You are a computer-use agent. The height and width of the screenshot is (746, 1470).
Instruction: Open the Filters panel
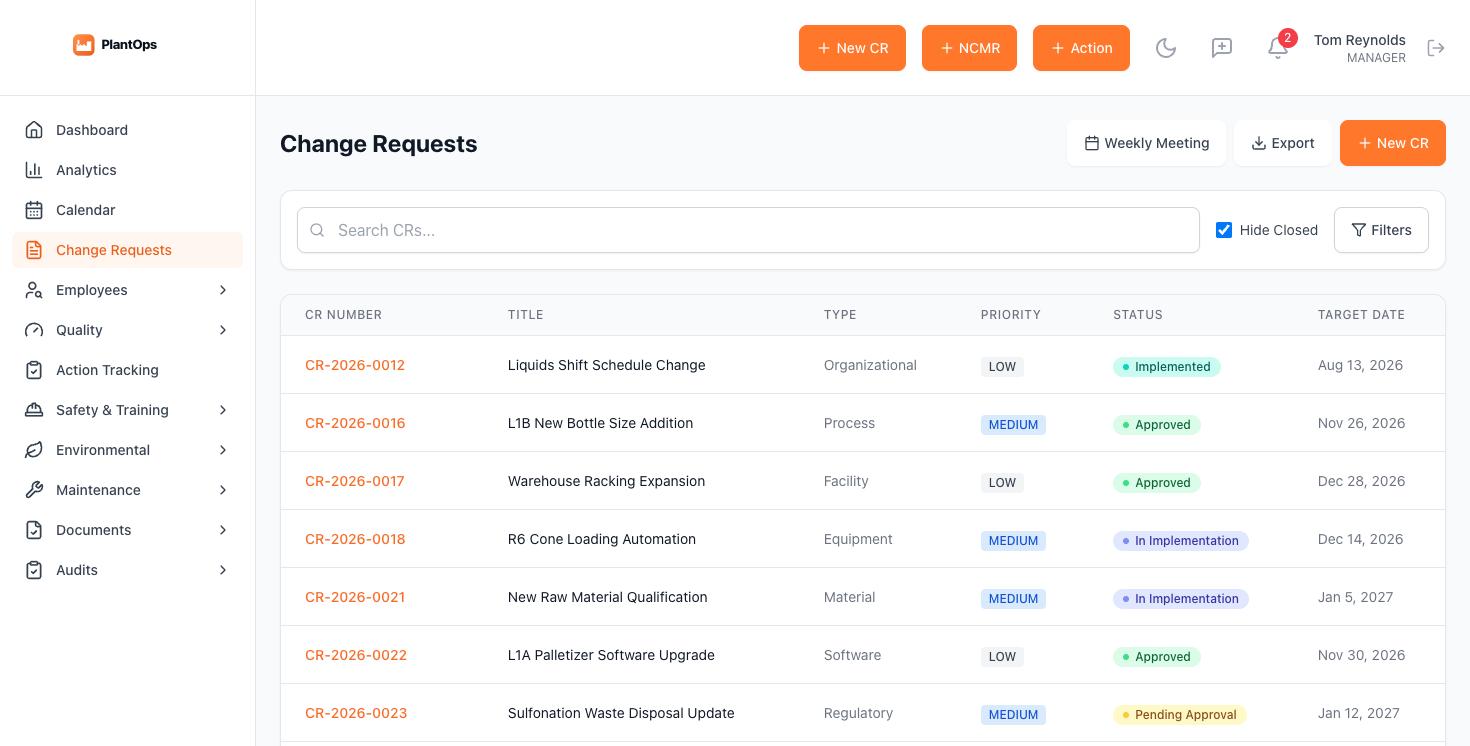pos(1381,230)
